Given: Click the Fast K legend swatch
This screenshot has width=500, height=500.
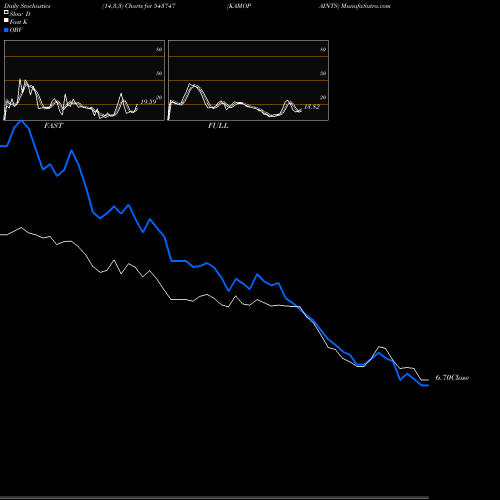Looking at the screenshot, I should 6,20.
